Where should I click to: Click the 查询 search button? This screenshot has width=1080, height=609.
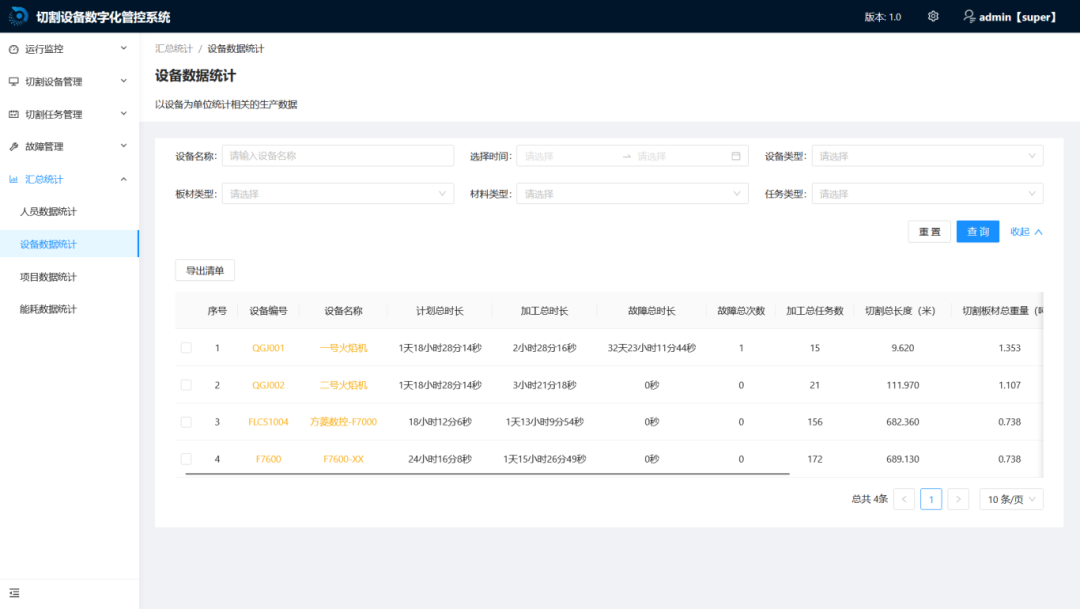click(x=977, y=231)
